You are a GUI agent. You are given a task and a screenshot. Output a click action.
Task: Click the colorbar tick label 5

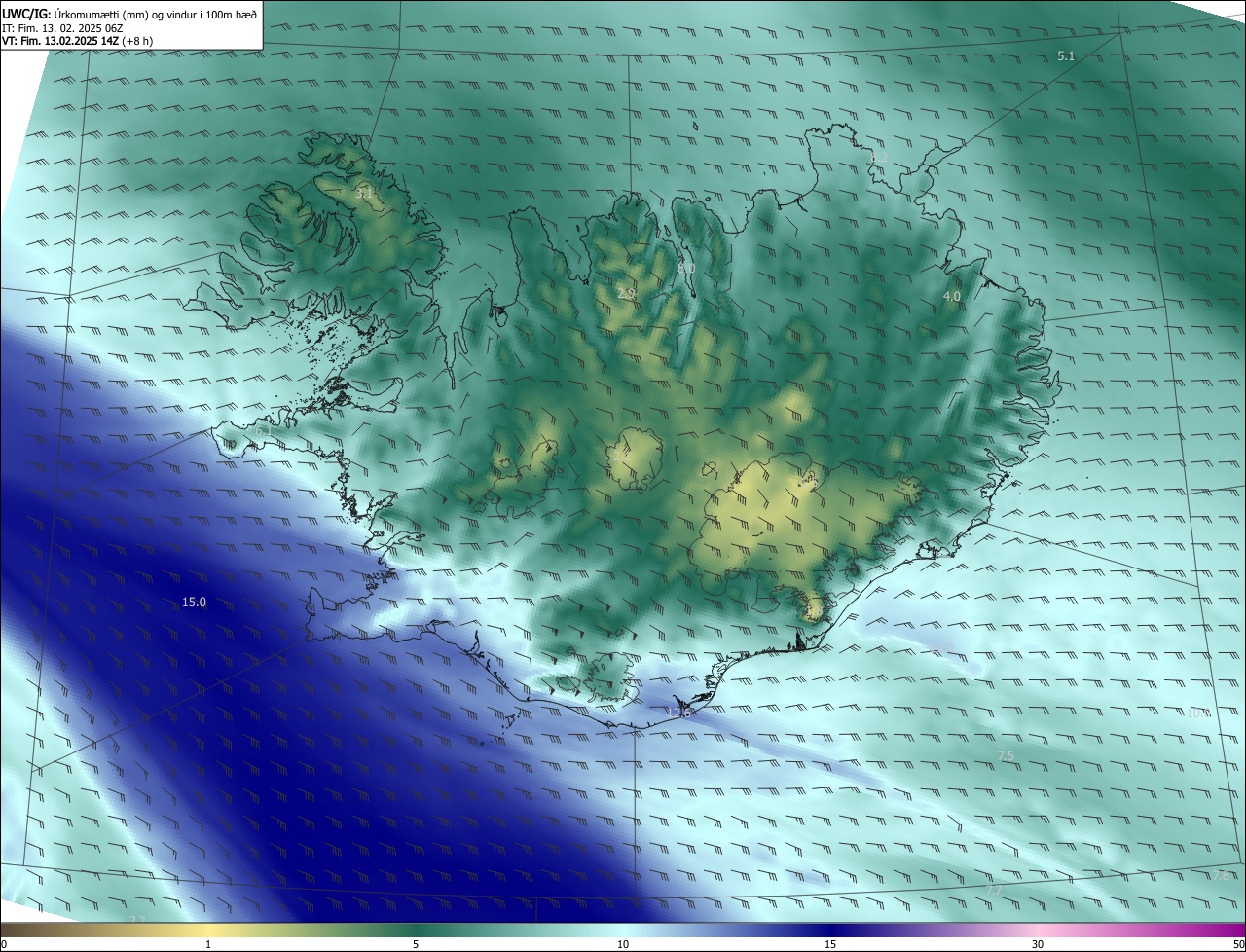[x=416, y=944]
